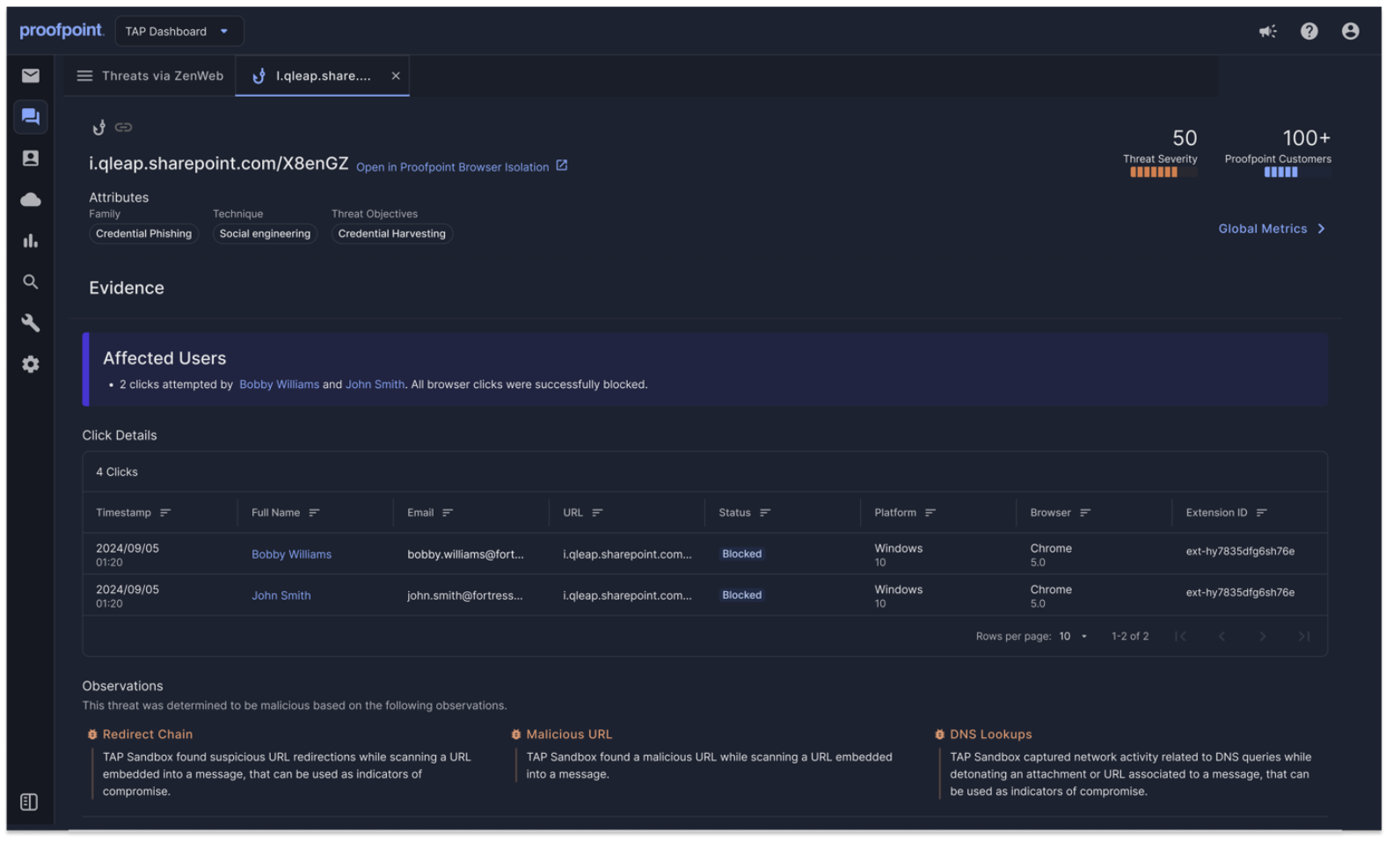Click the external link icon after Browser Isolation

[562, 165]
